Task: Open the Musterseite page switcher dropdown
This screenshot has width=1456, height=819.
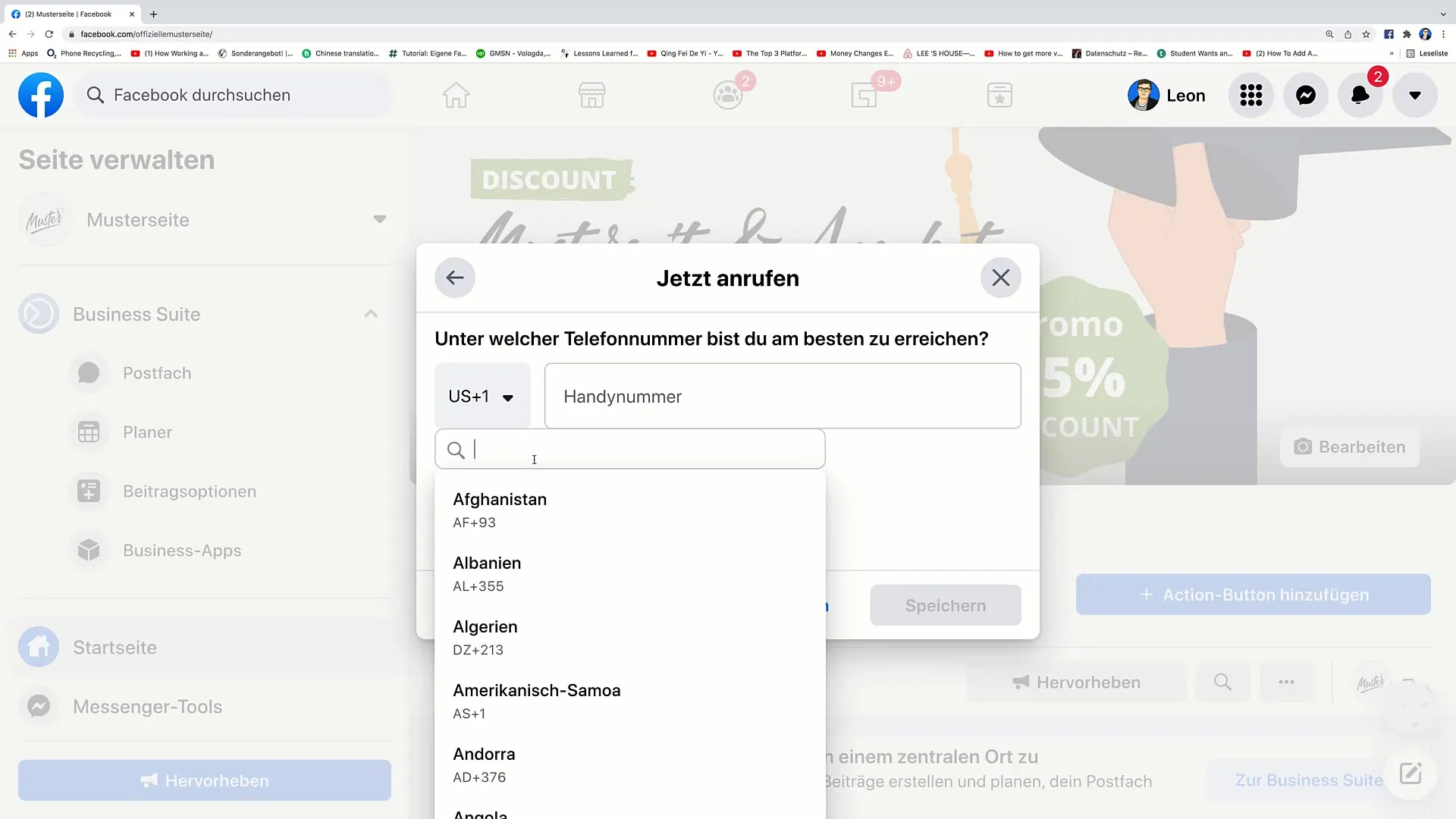Action: pos(380,219)
